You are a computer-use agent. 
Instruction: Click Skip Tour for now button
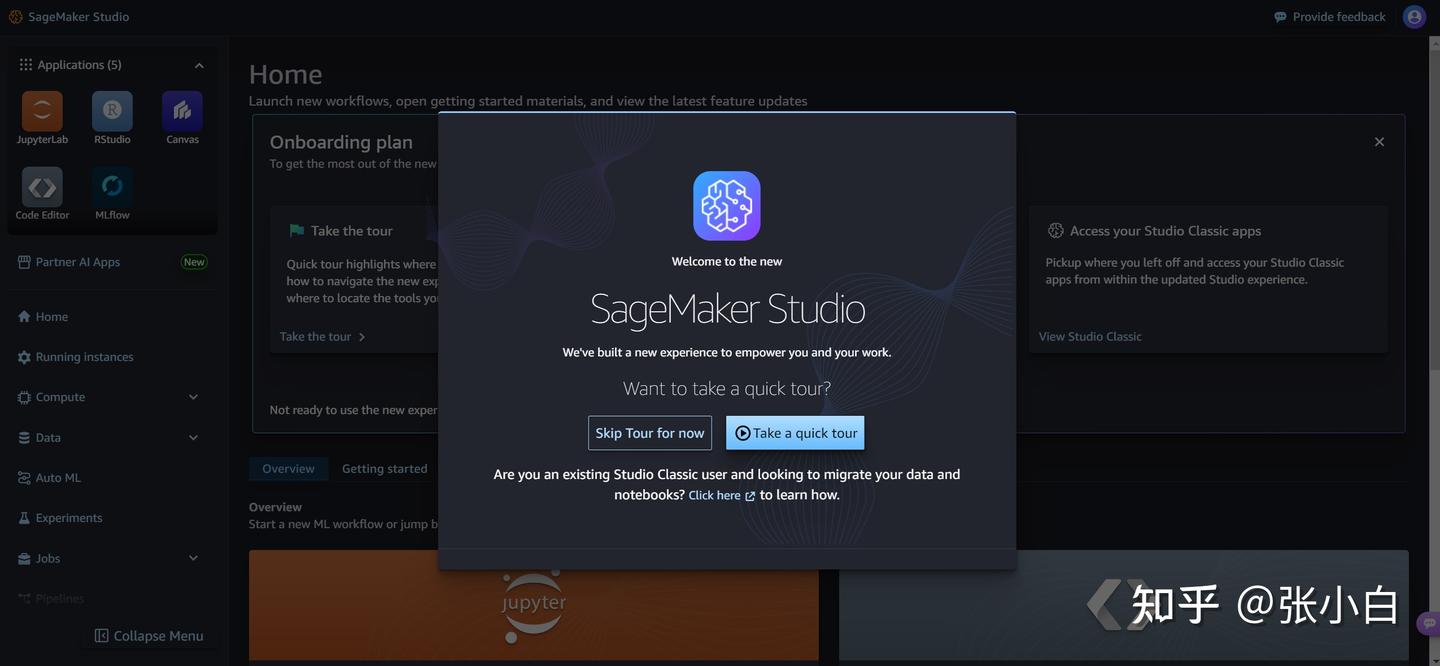[650, 433]
